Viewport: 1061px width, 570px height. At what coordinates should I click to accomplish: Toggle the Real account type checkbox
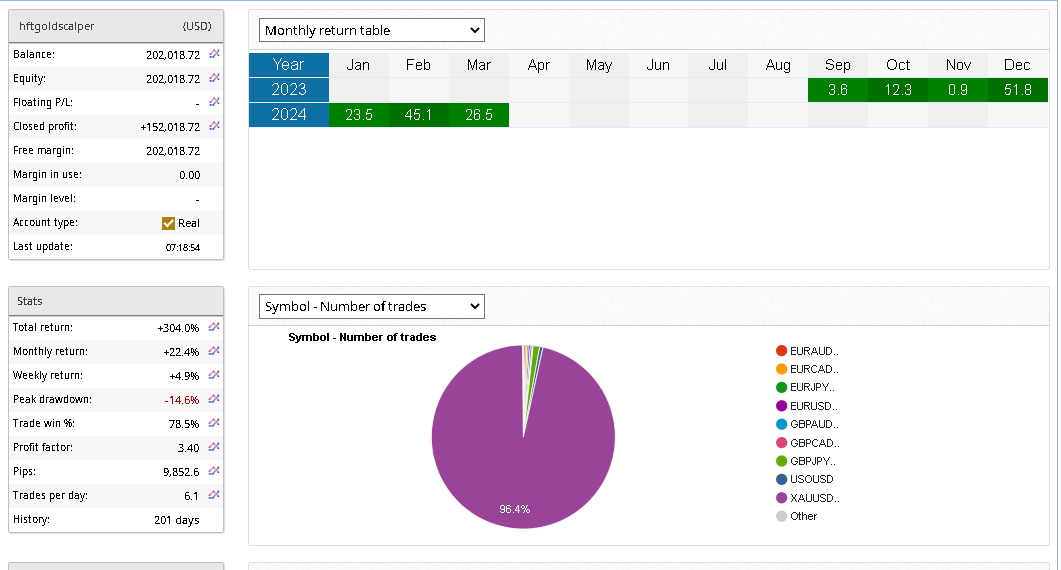click(x=168, y=223)
